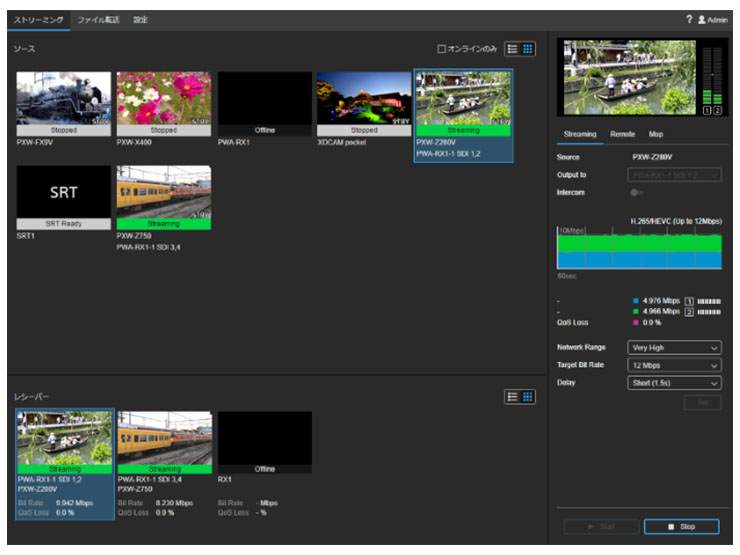The height and width of the screenshot is (555, 740).
Task: Toggle the Intercom switch
Action: point(636,192)
